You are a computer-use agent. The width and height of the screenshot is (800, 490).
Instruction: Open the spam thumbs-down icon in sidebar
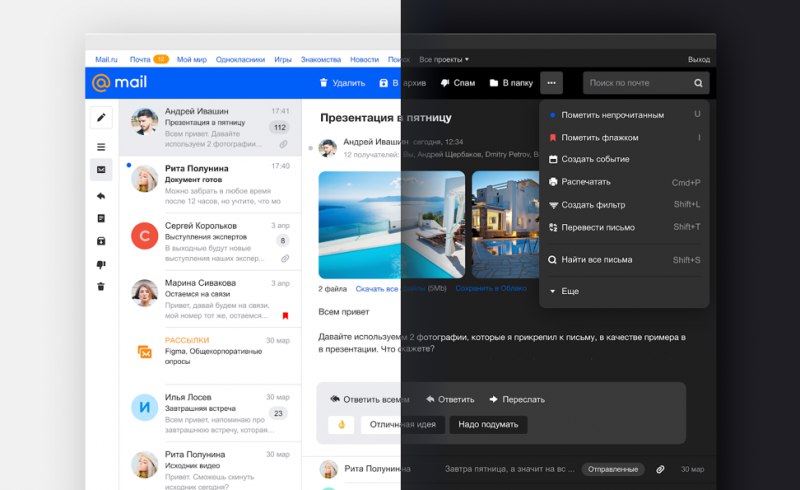click(101, 264)
